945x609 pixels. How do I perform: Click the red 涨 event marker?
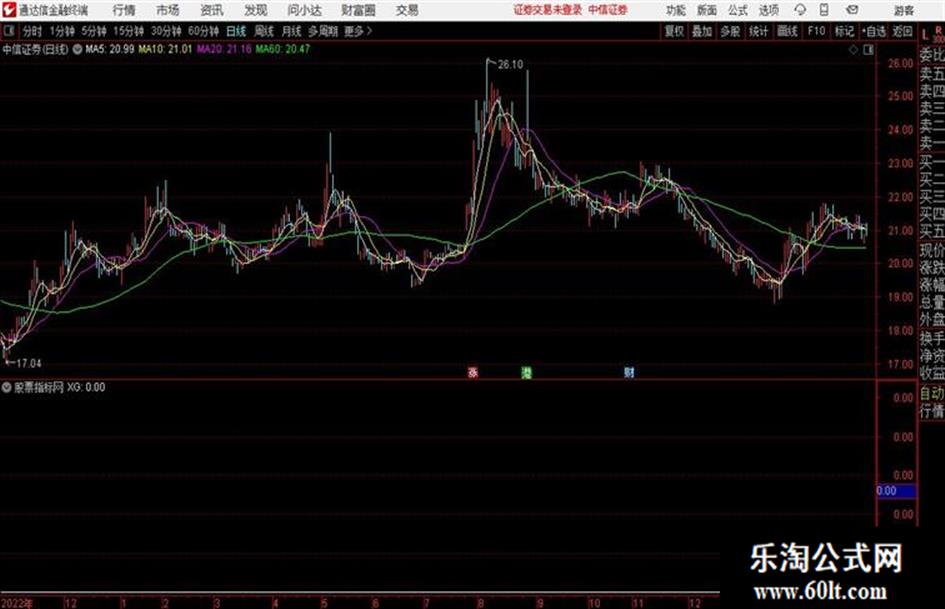pos(473,372)
